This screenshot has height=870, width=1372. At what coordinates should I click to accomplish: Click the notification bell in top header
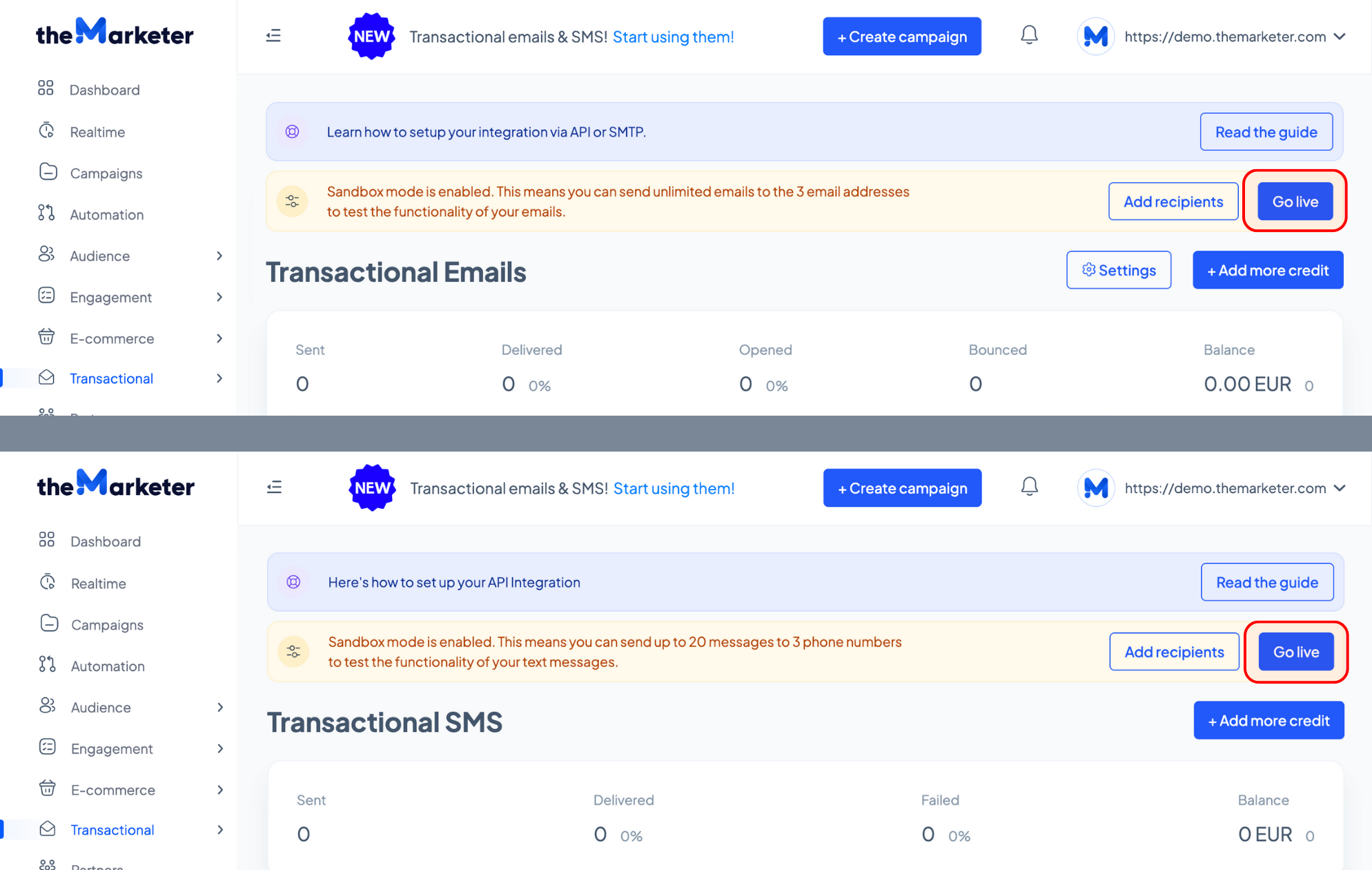[x=1029, y=35]
